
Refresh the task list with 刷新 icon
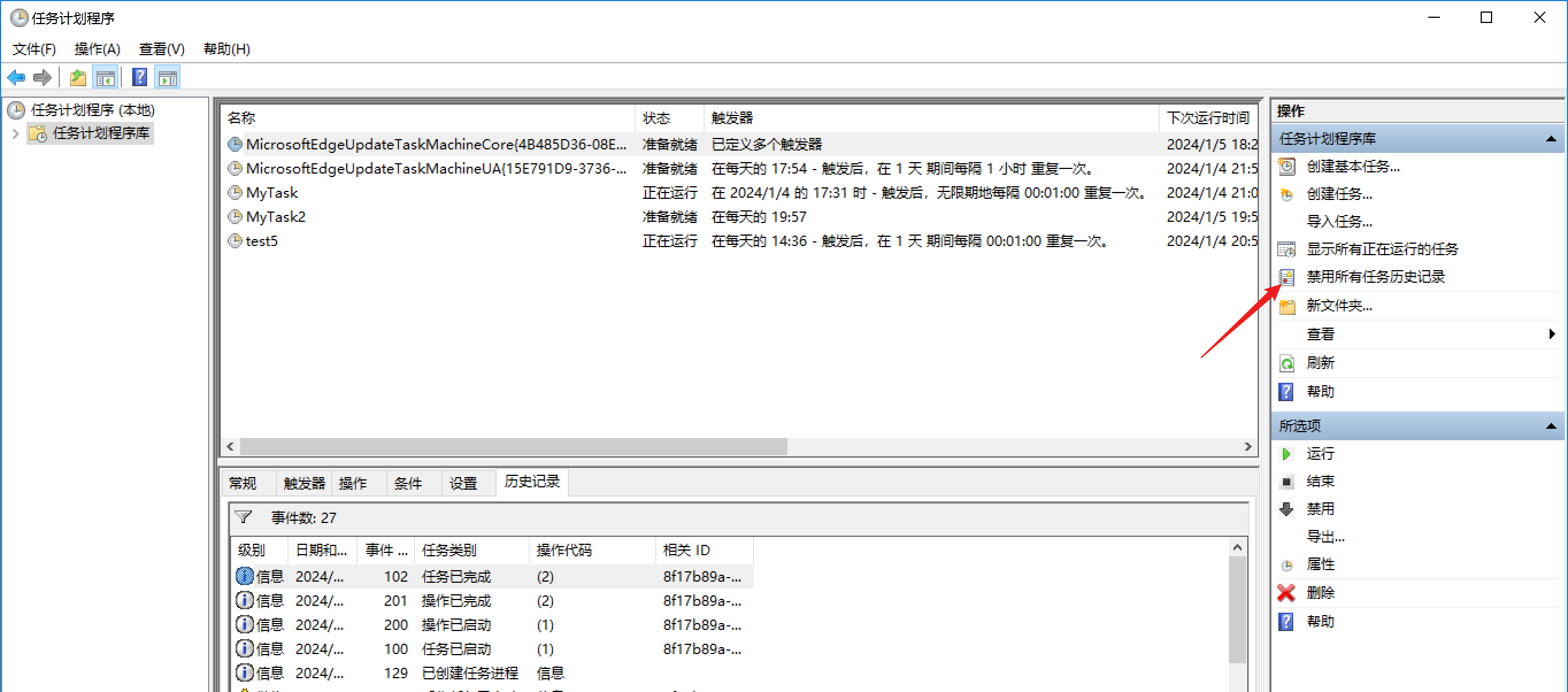pos(1288,362)
